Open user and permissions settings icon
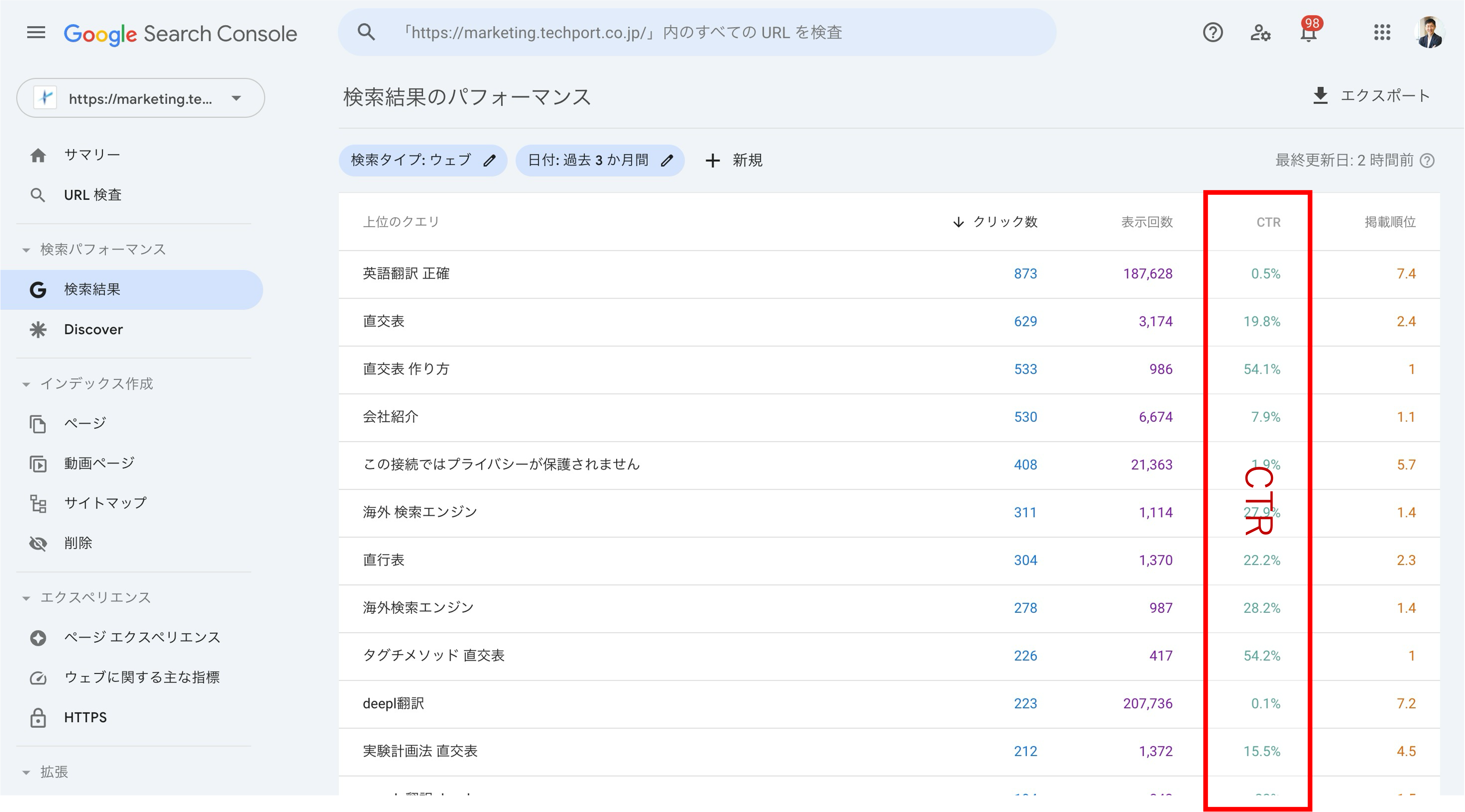Viewport: 1465px width, 812px height. coord(1260,32)
